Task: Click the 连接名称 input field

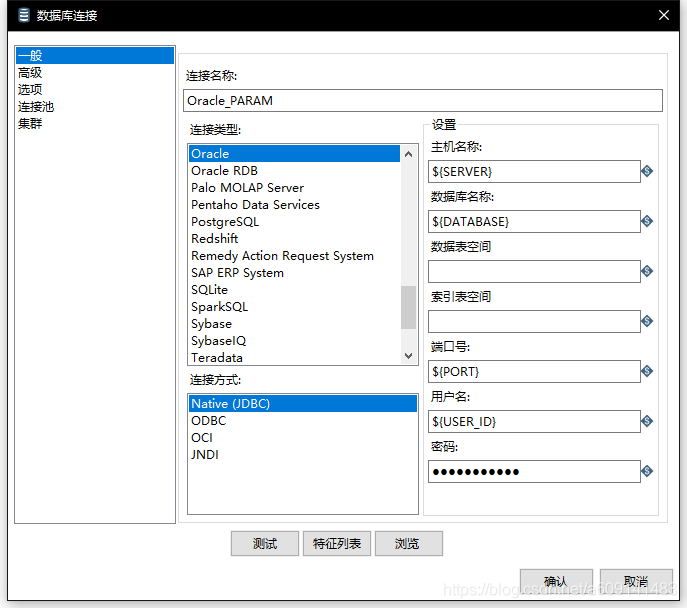Action: coord(422,101)
